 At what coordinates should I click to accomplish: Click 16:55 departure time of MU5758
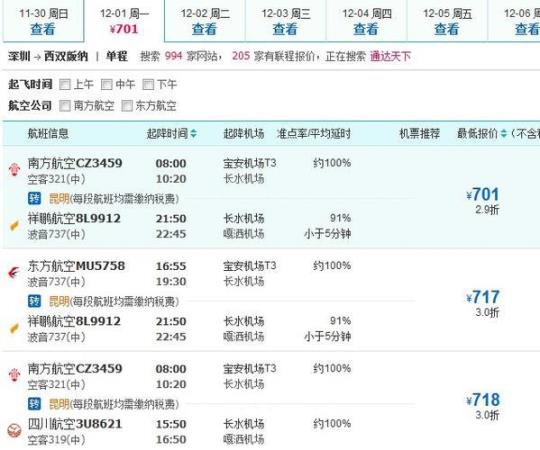[x=171, y=266]
